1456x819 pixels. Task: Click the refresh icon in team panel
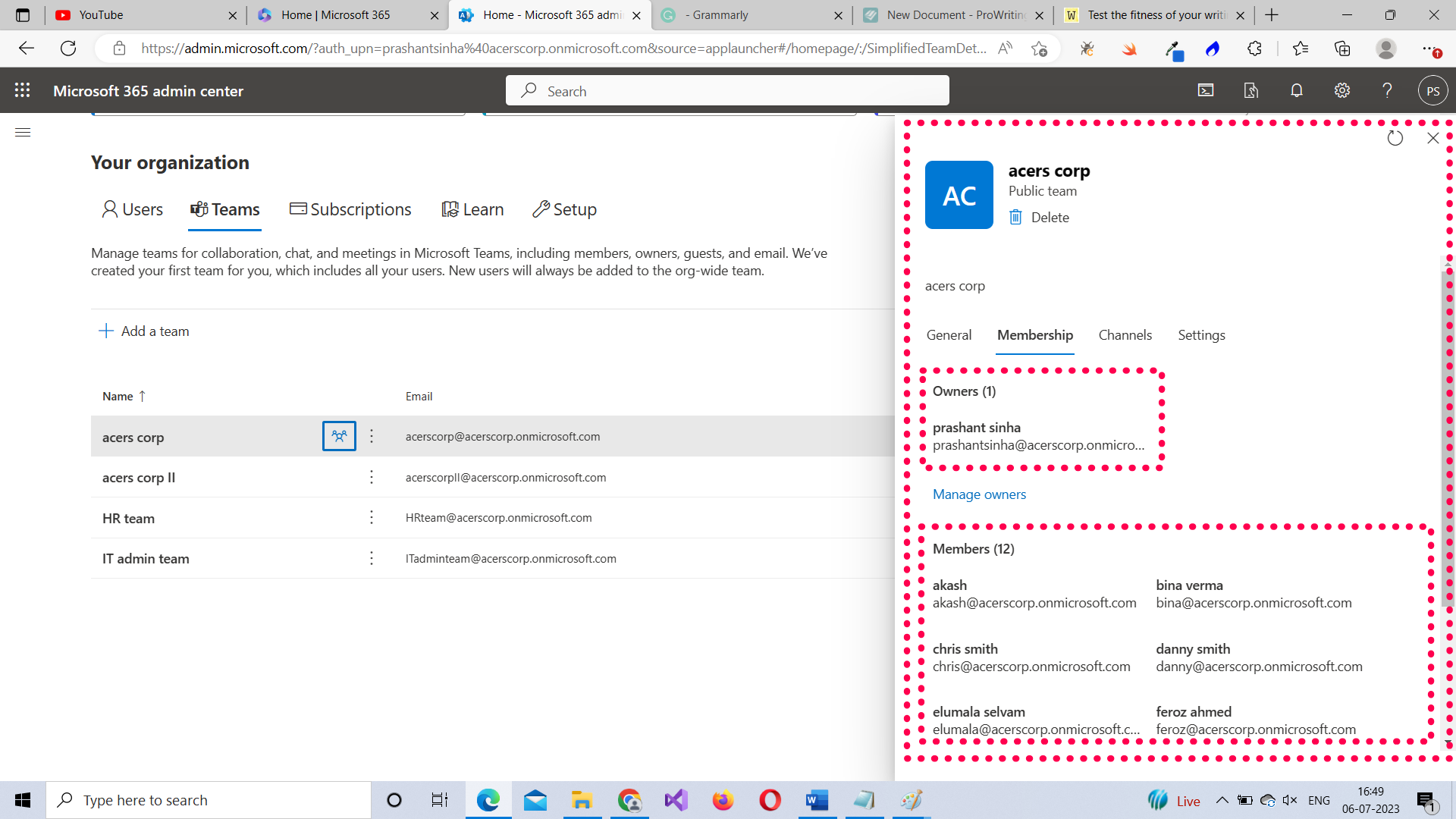click(1395, 138)
